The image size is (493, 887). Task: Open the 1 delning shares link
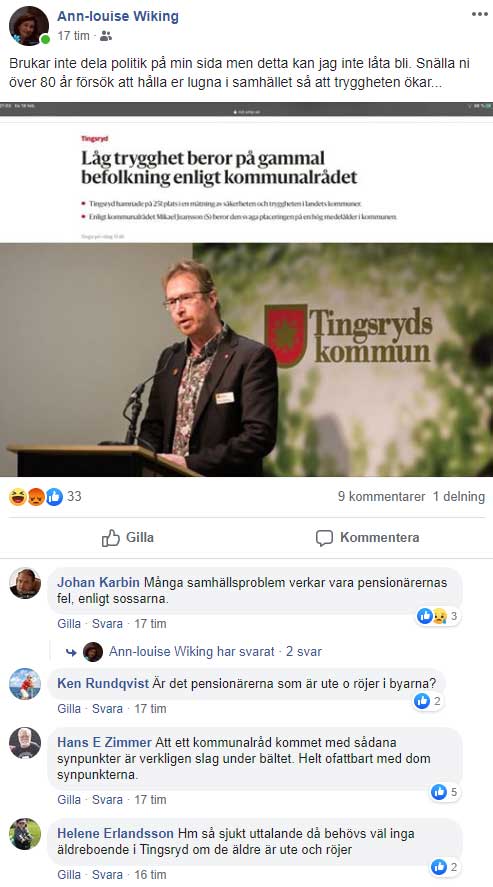[x=459, y=497]
